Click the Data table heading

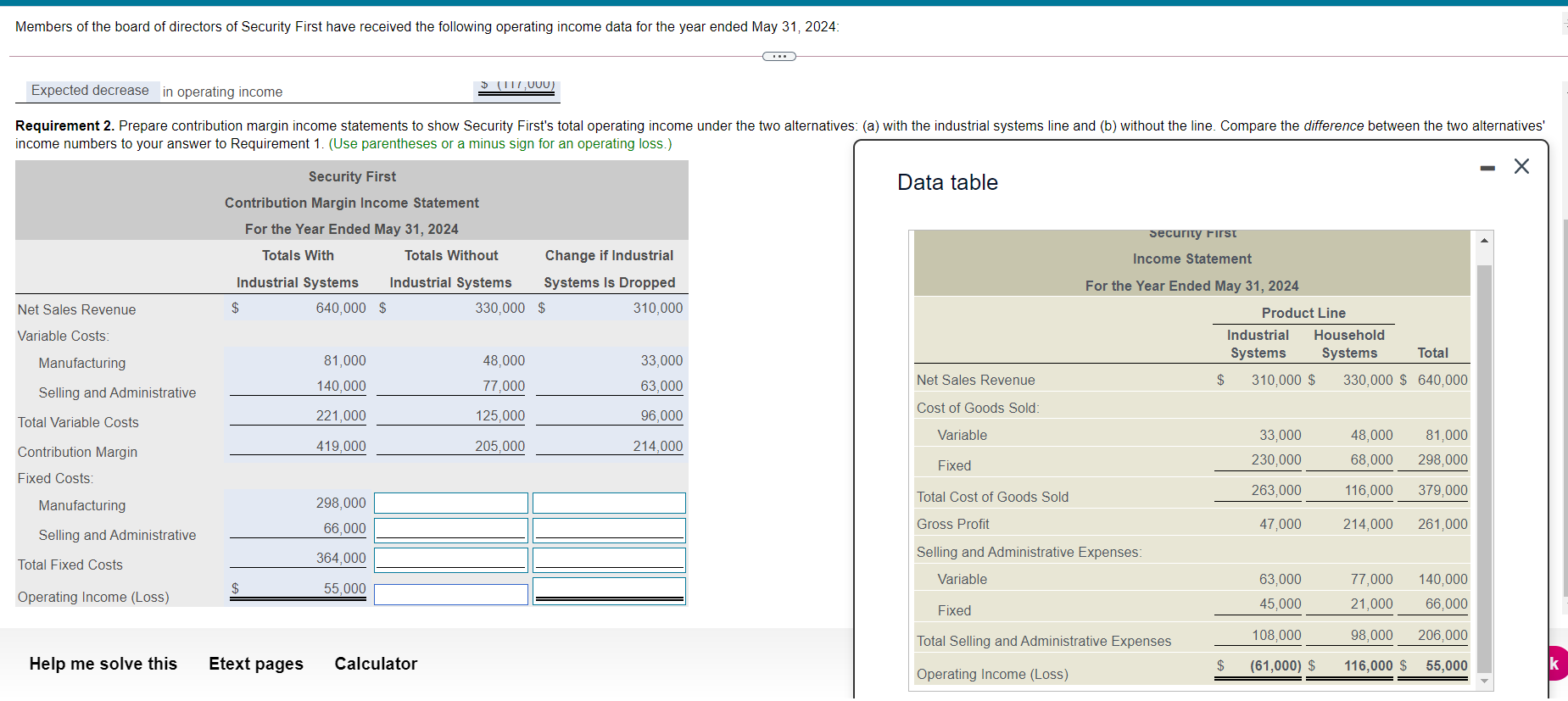pos(947,182)
